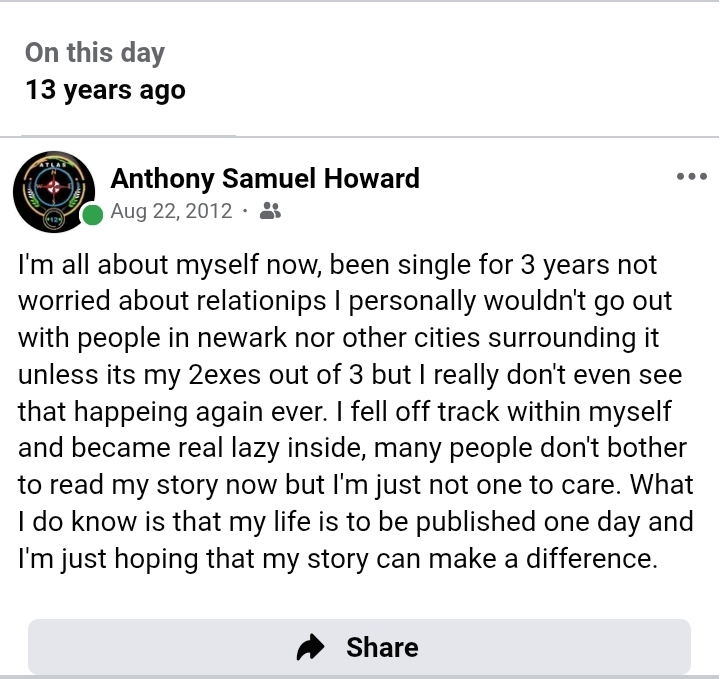
Task: Open the Aug 22, 2012 timestamp
Action: tap(170, 211)
